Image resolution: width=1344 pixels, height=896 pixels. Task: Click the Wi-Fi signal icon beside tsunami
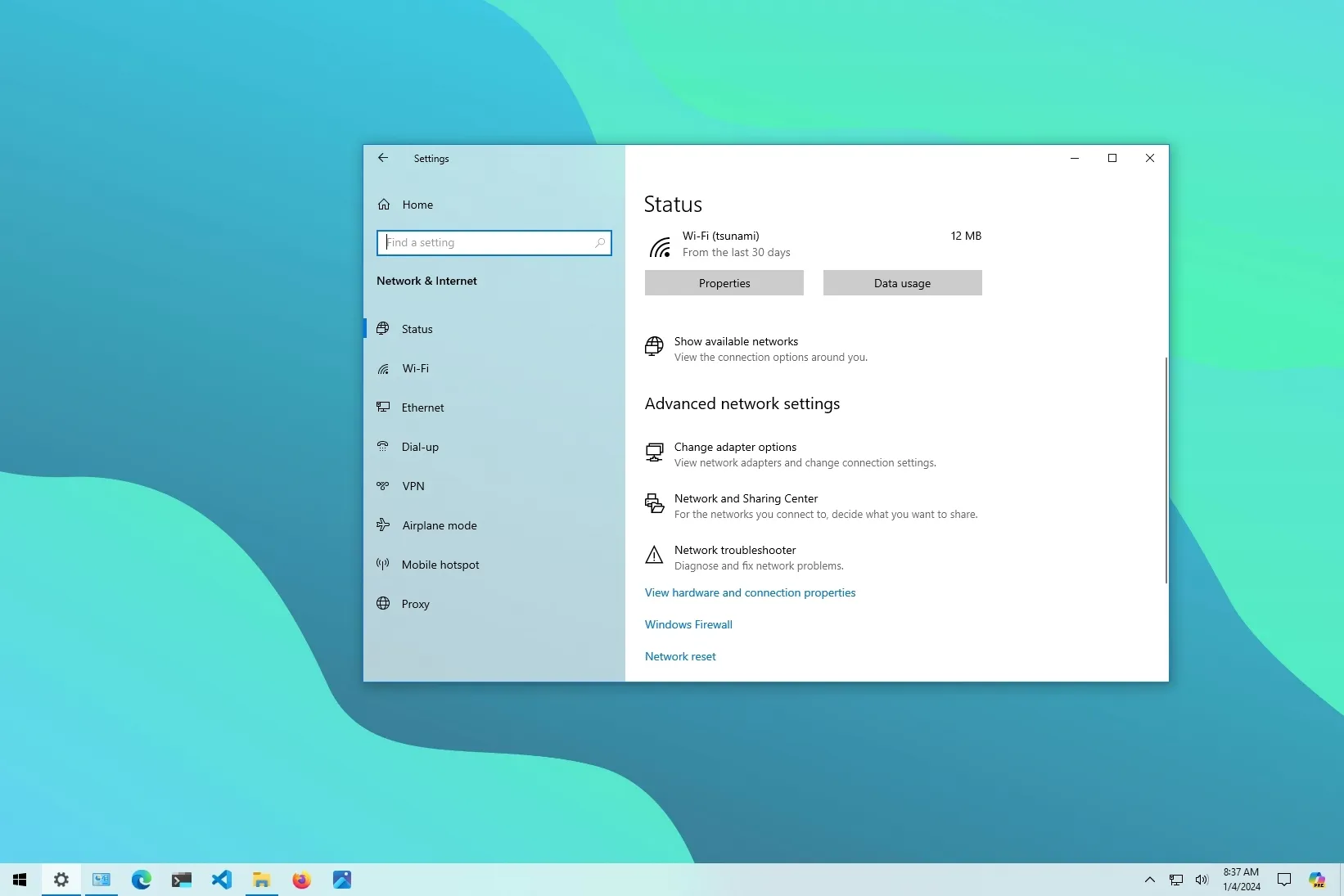(x=660, y=246)
